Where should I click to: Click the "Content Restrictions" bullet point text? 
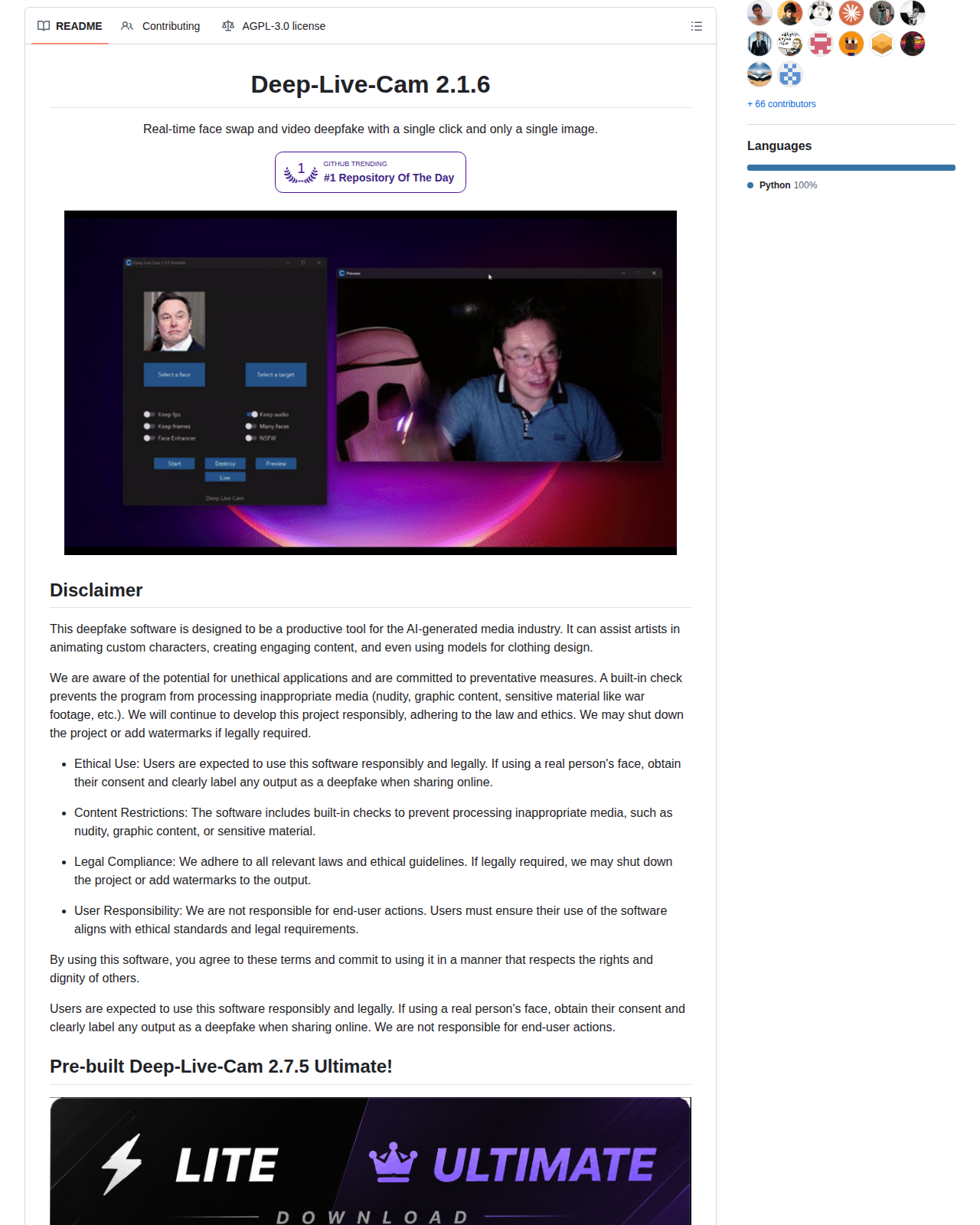click(374, 822)
